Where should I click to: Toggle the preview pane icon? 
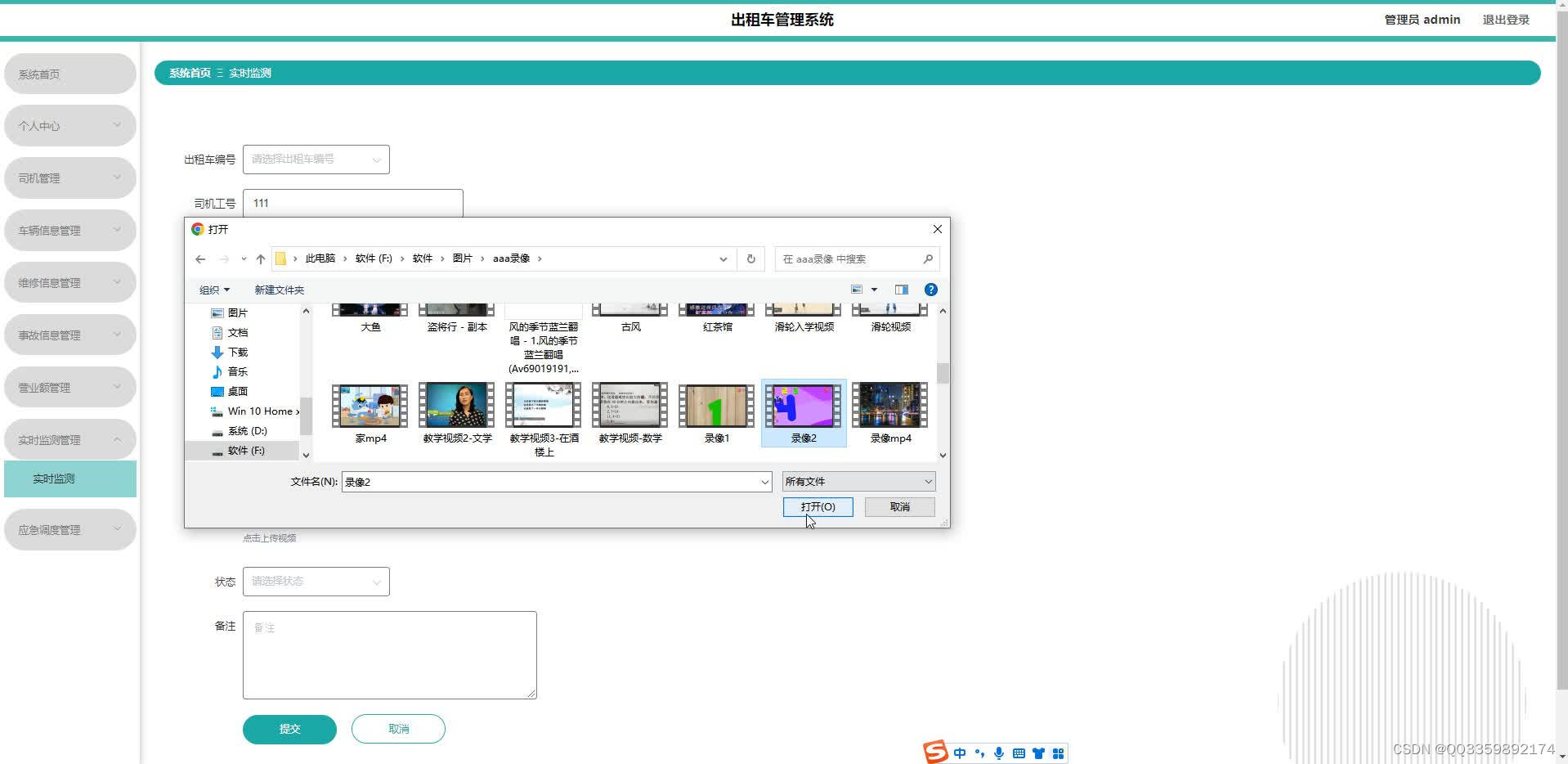(902, 290)
